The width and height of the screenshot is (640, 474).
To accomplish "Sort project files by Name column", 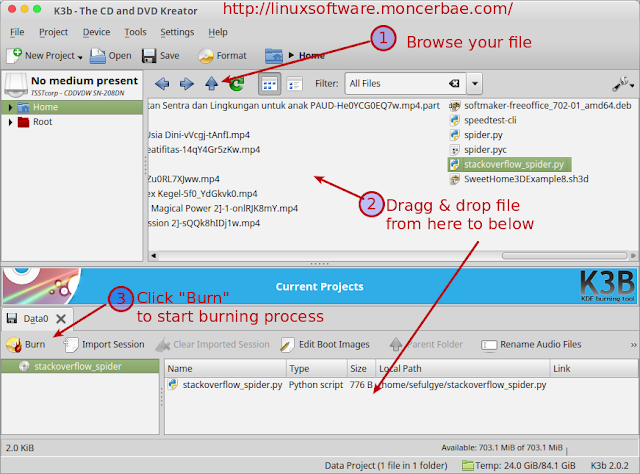I will point(225,369).
